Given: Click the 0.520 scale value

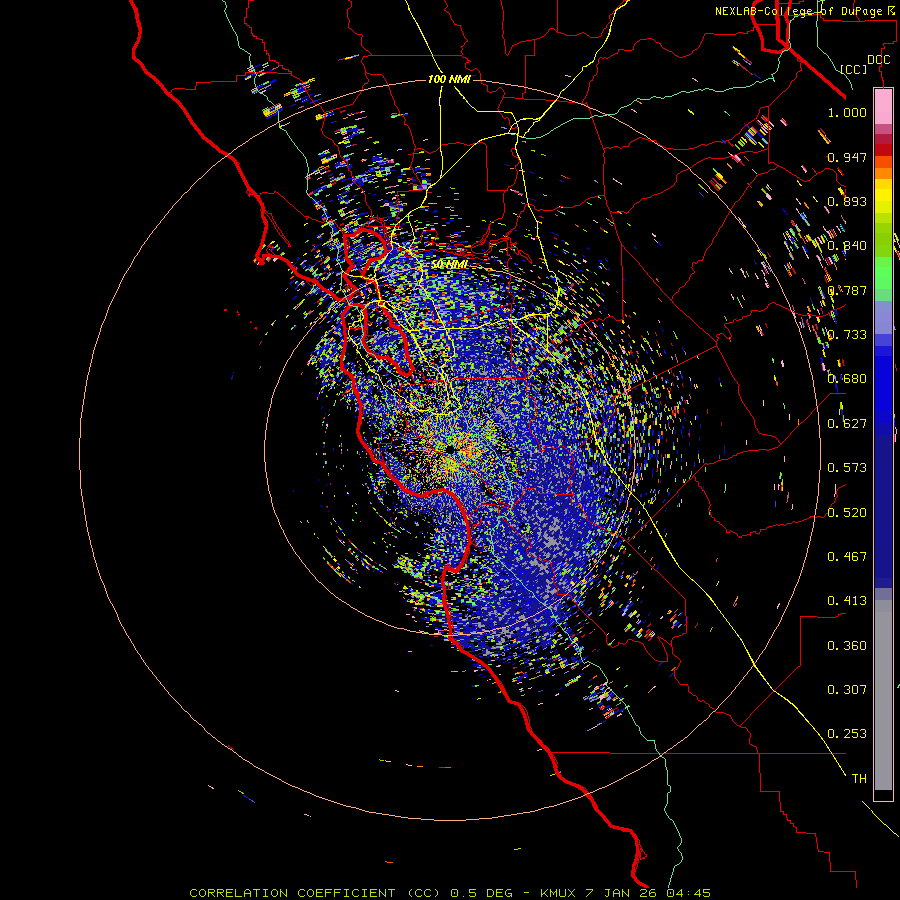Looking at the screenshot, I should [x=847, y=513].
